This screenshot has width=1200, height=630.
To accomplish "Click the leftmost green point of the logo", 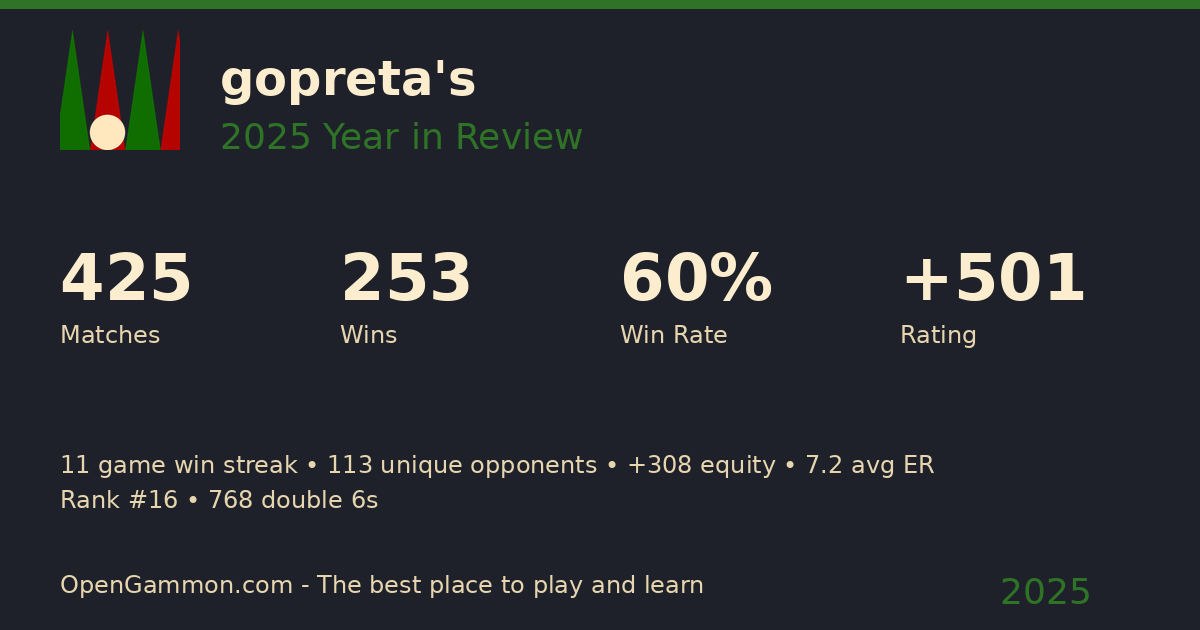I will coord(72,90).
